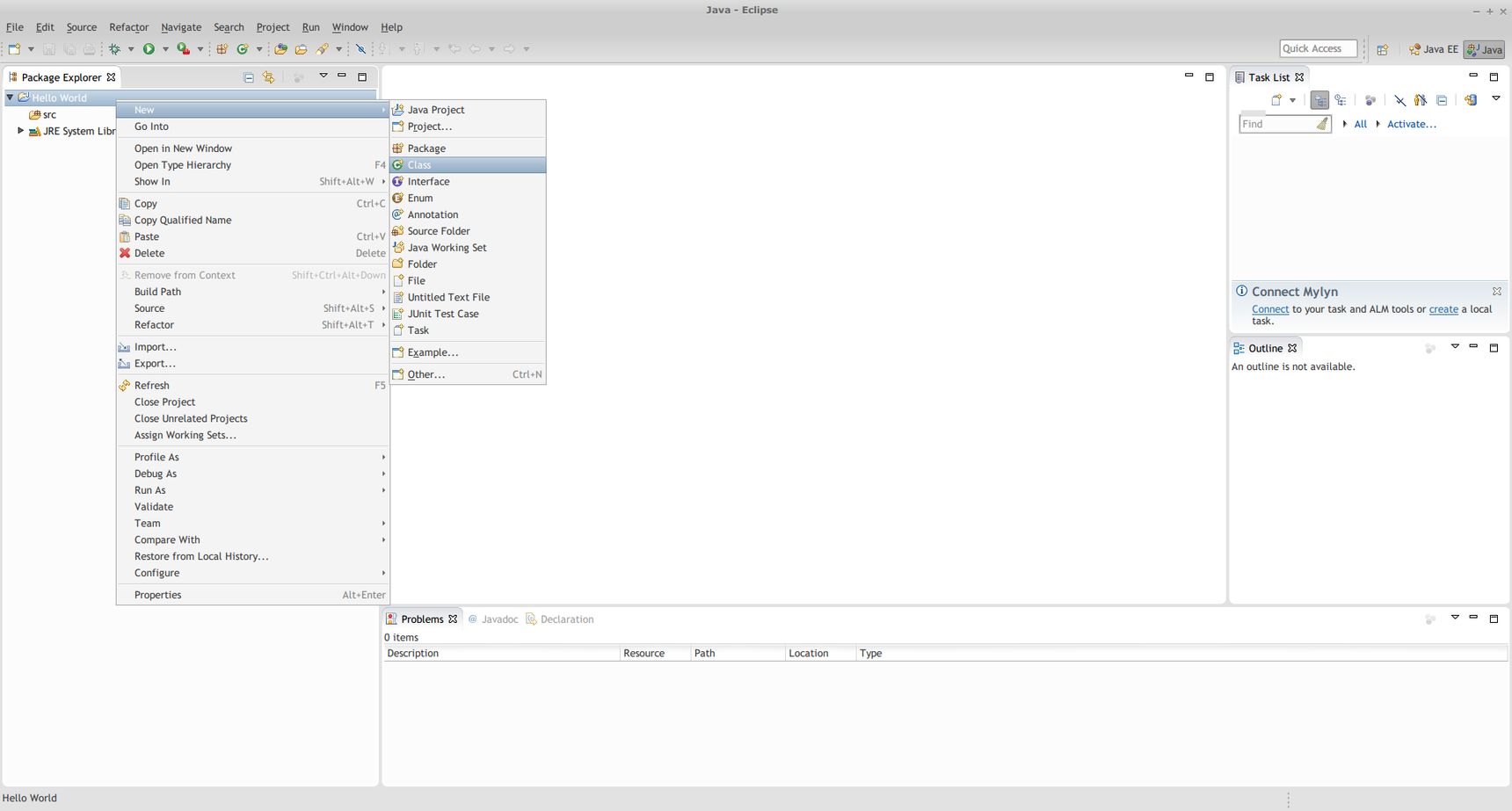
Task: Click the Open Task folder icon
Action: [301, 49]
